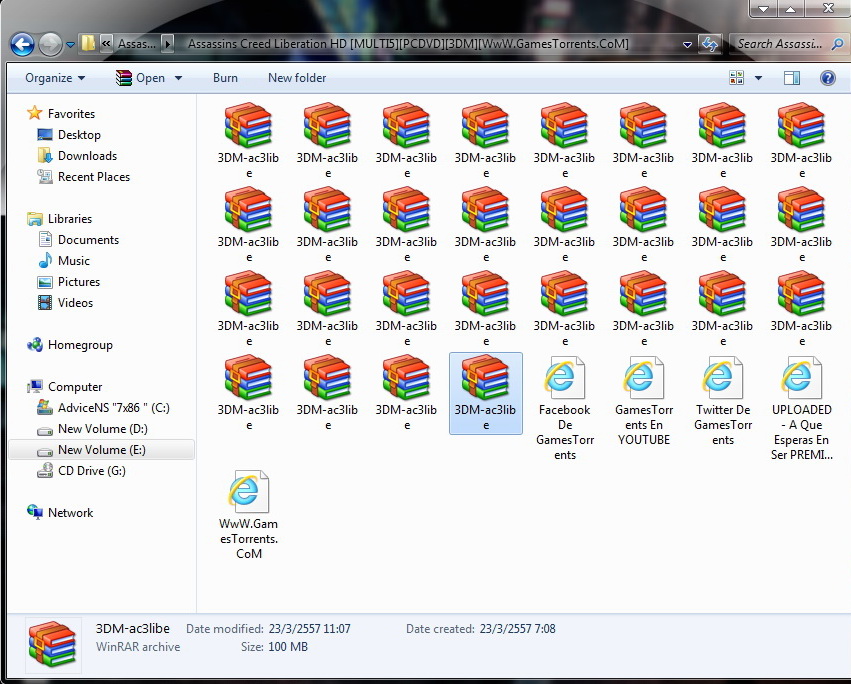This screenshot has width=851, height=684.
Task: Open New Volume (E:) drive
Action: click(101, 450)
